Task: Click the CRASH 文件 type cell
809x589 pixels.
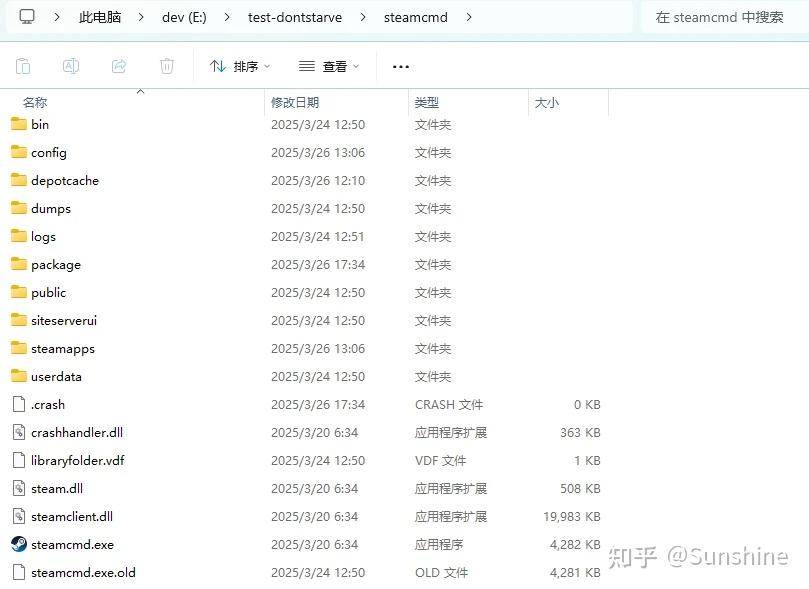Action: 449,404
